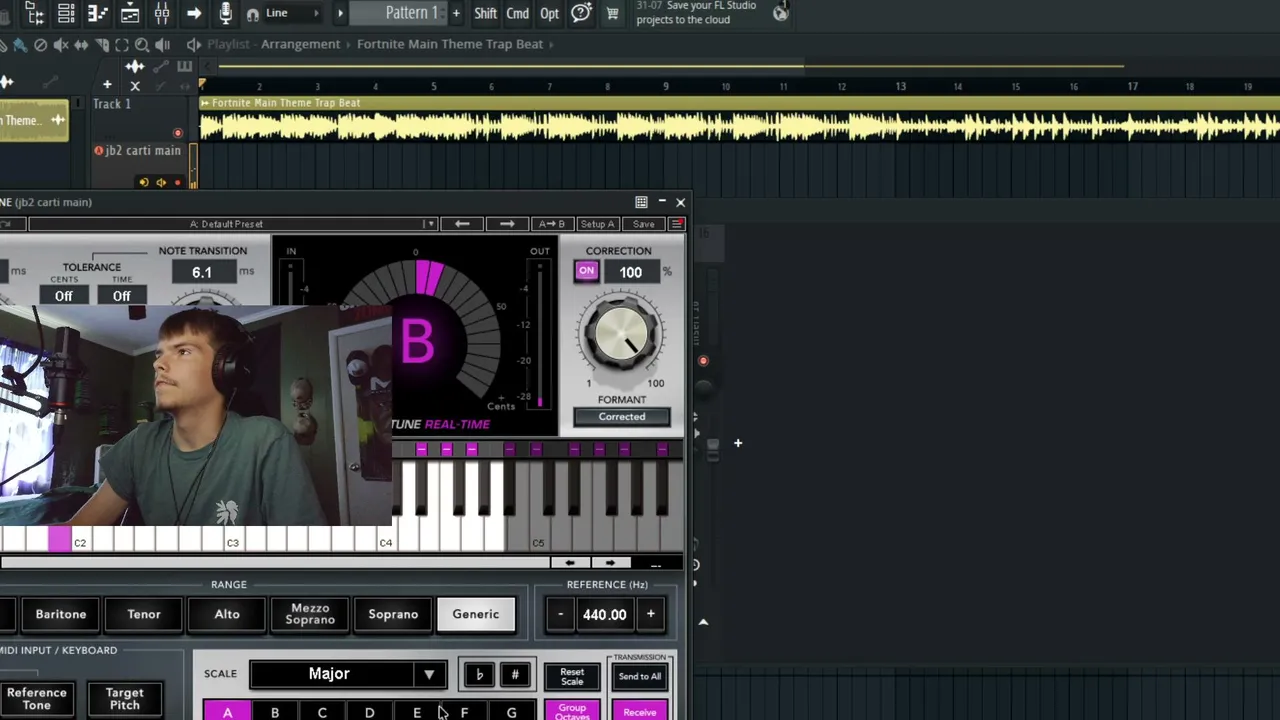Select the Tenor range
The image size is (1280, 720).
(144, 614)
